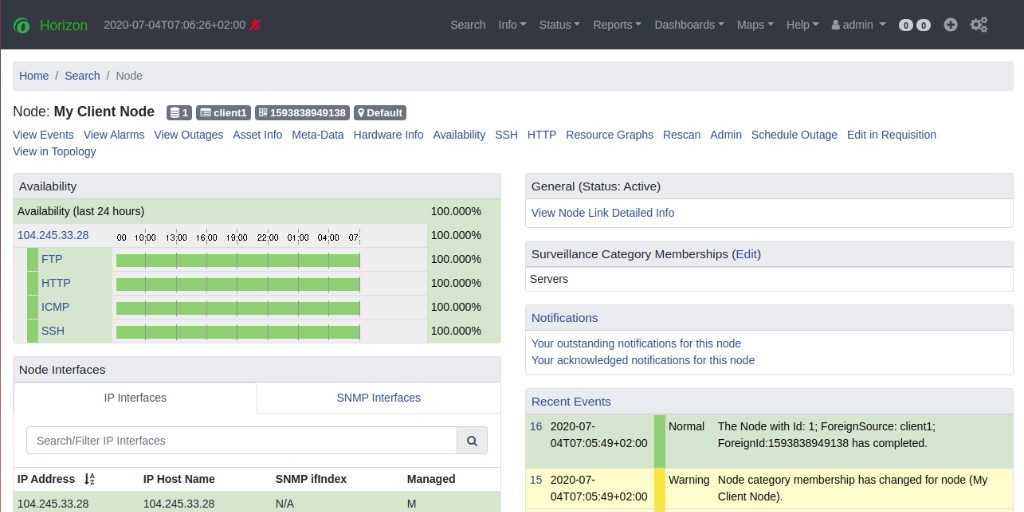Click the IP Host Name column header
The height and width of the screenshot is (512, 1024).
click(x=179, y=479)
